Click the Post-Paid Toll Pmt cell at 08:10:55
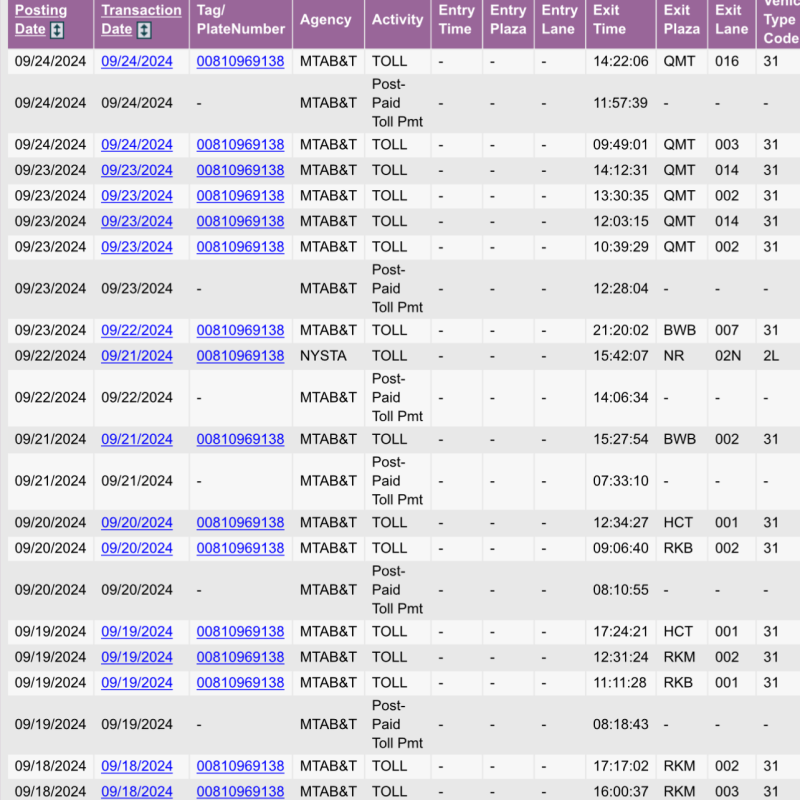Screen dimensions: 800x800 click(397, 590)
